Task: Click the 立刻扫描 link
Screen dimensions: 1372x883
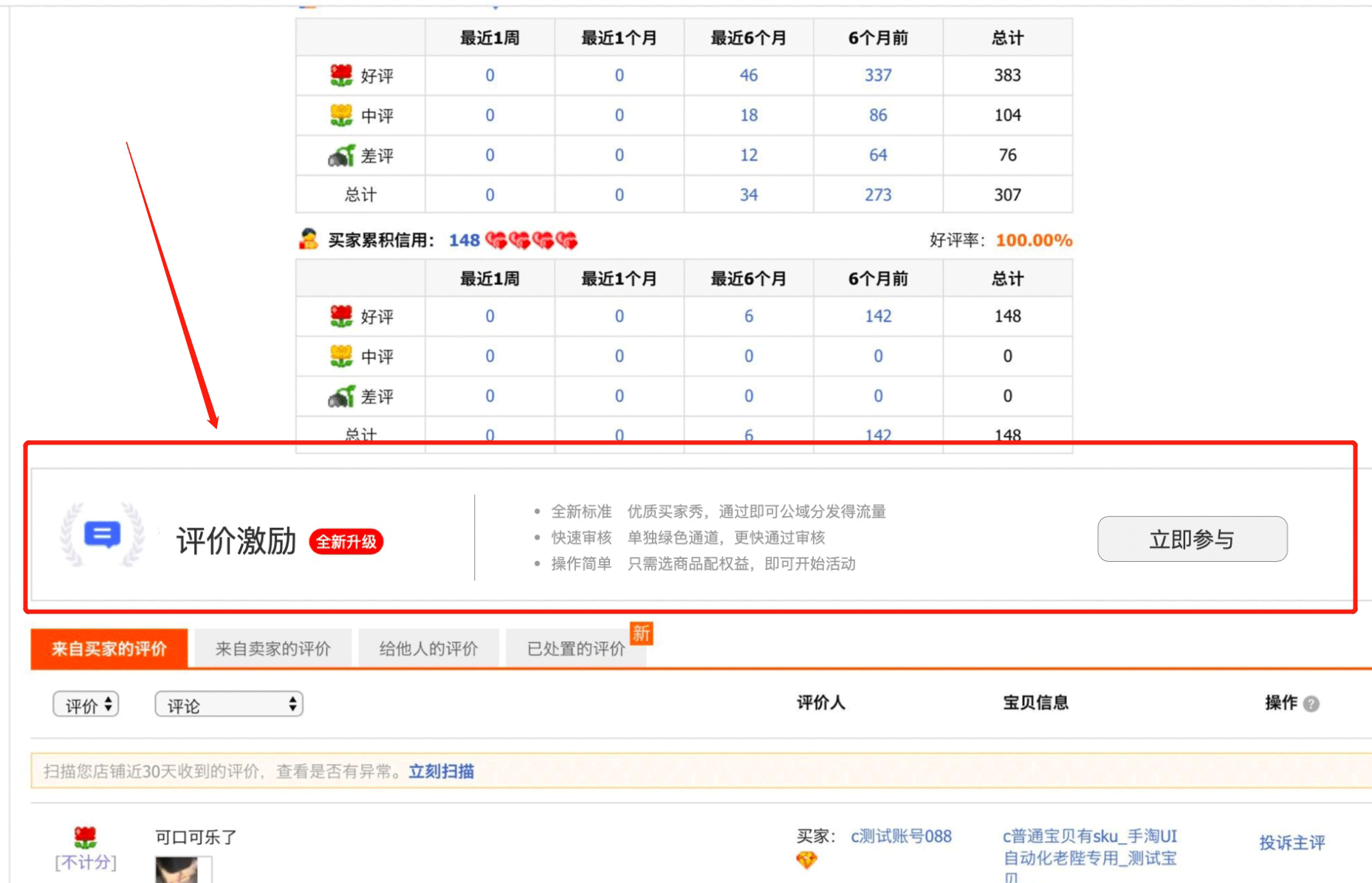Action: pos(441,772)
